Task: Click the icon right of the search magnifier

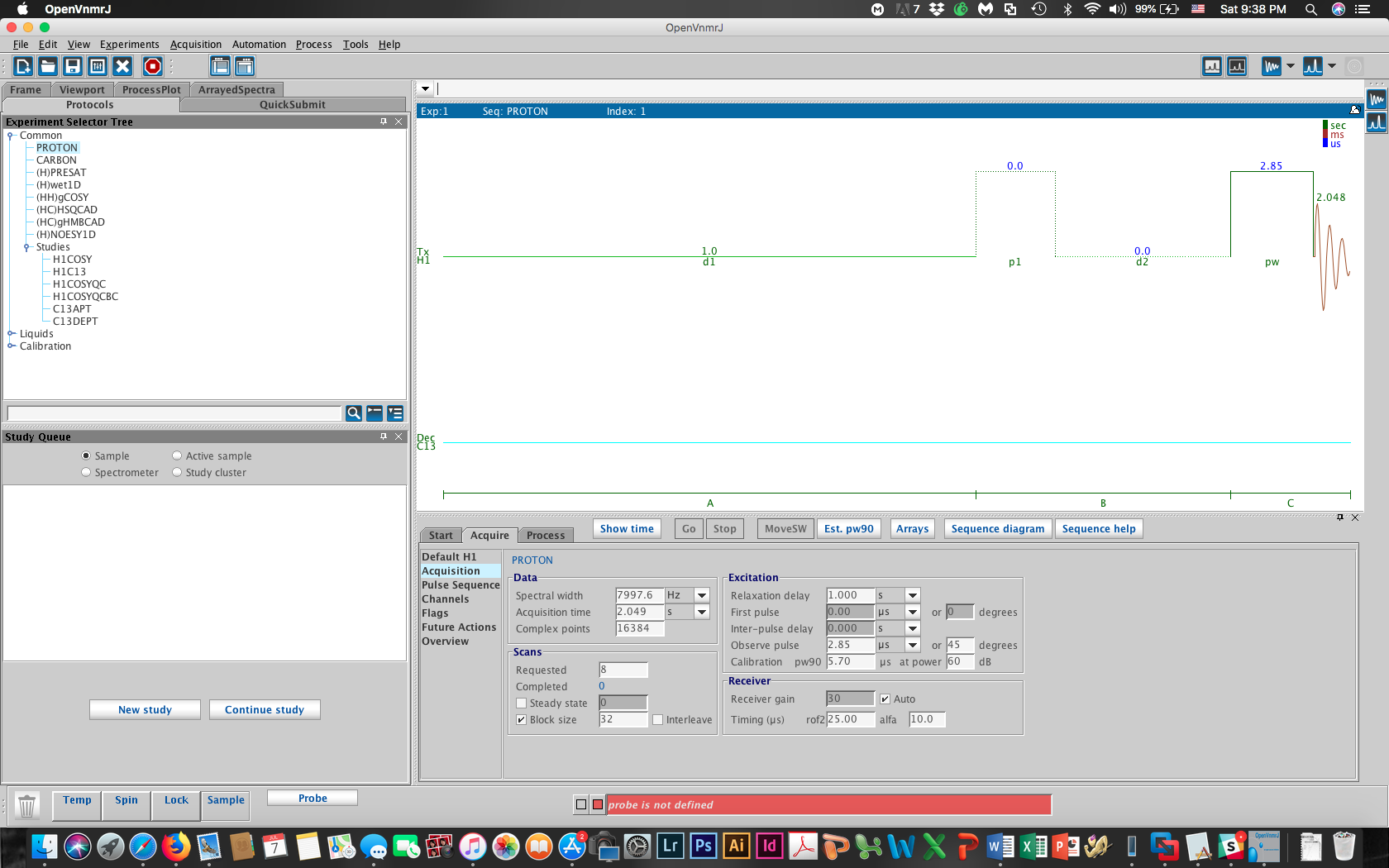Action: click(x=375, y=413)
